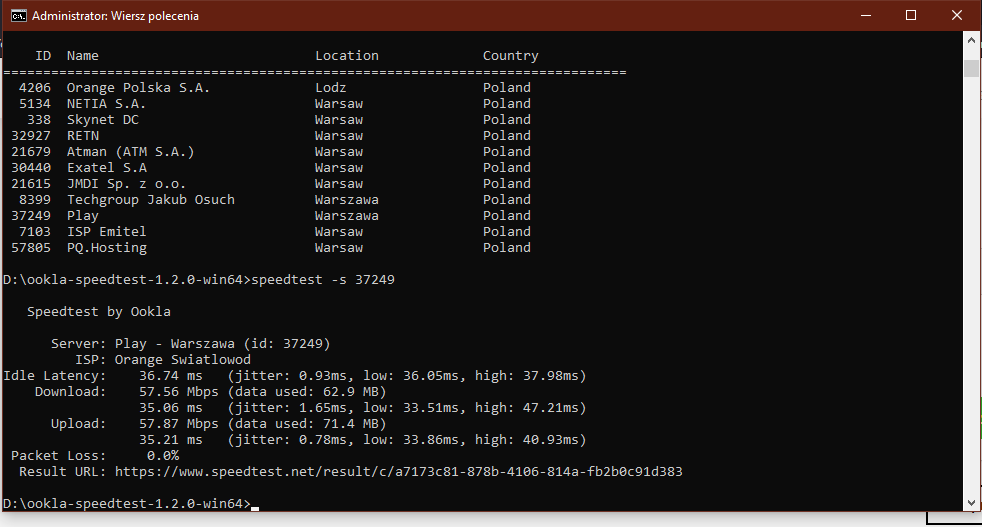Click the 'ISP Emitel' server name

[x=106, y=231]
